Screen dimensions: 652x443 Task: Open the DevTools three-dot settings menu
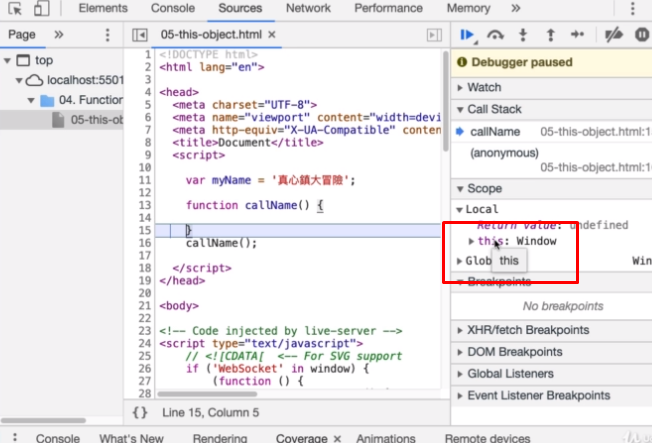tap(632, 8)
